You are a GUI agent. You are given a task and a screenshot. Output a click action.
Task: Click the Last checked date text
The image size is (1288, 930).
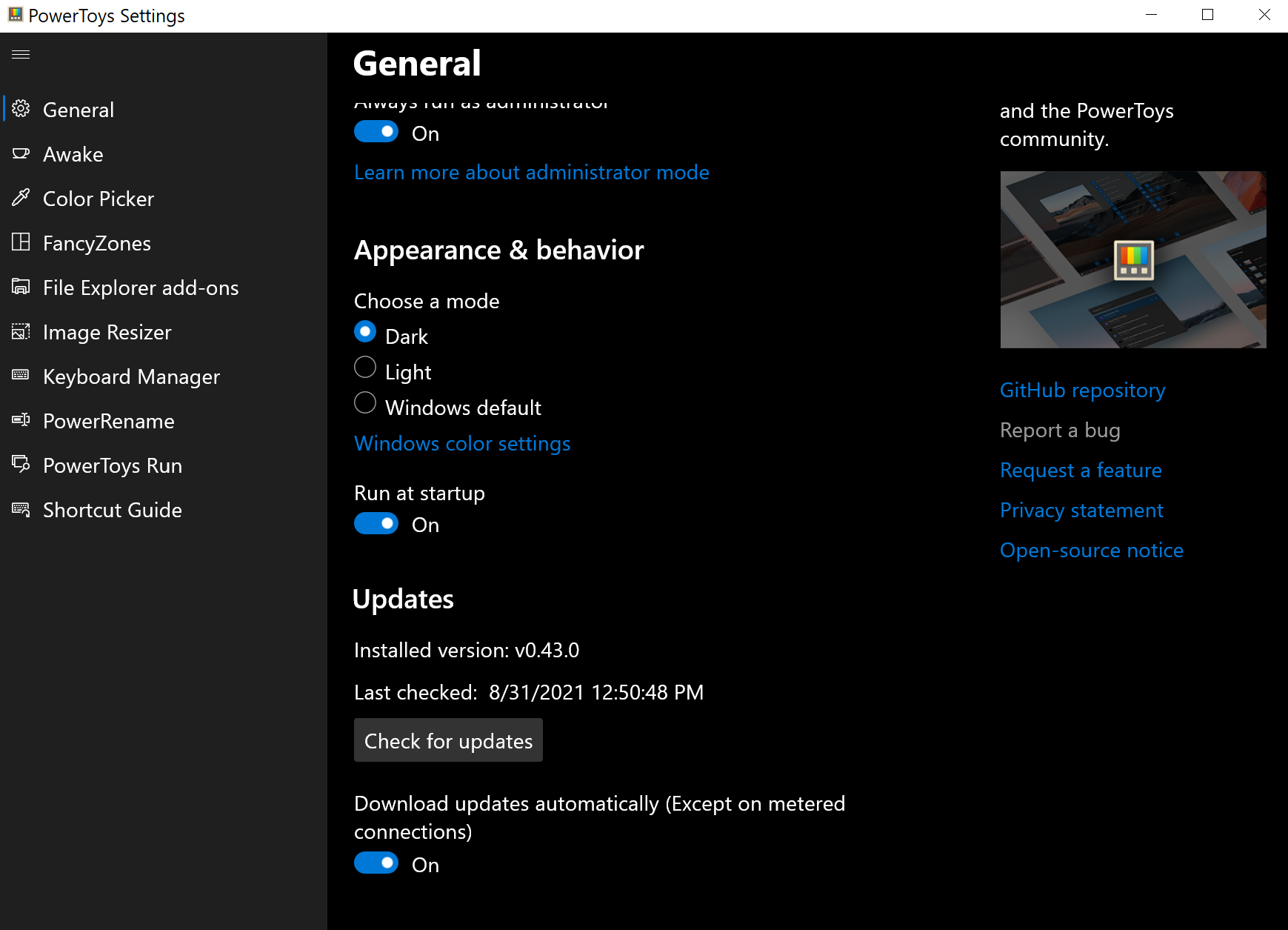point(529,692)
